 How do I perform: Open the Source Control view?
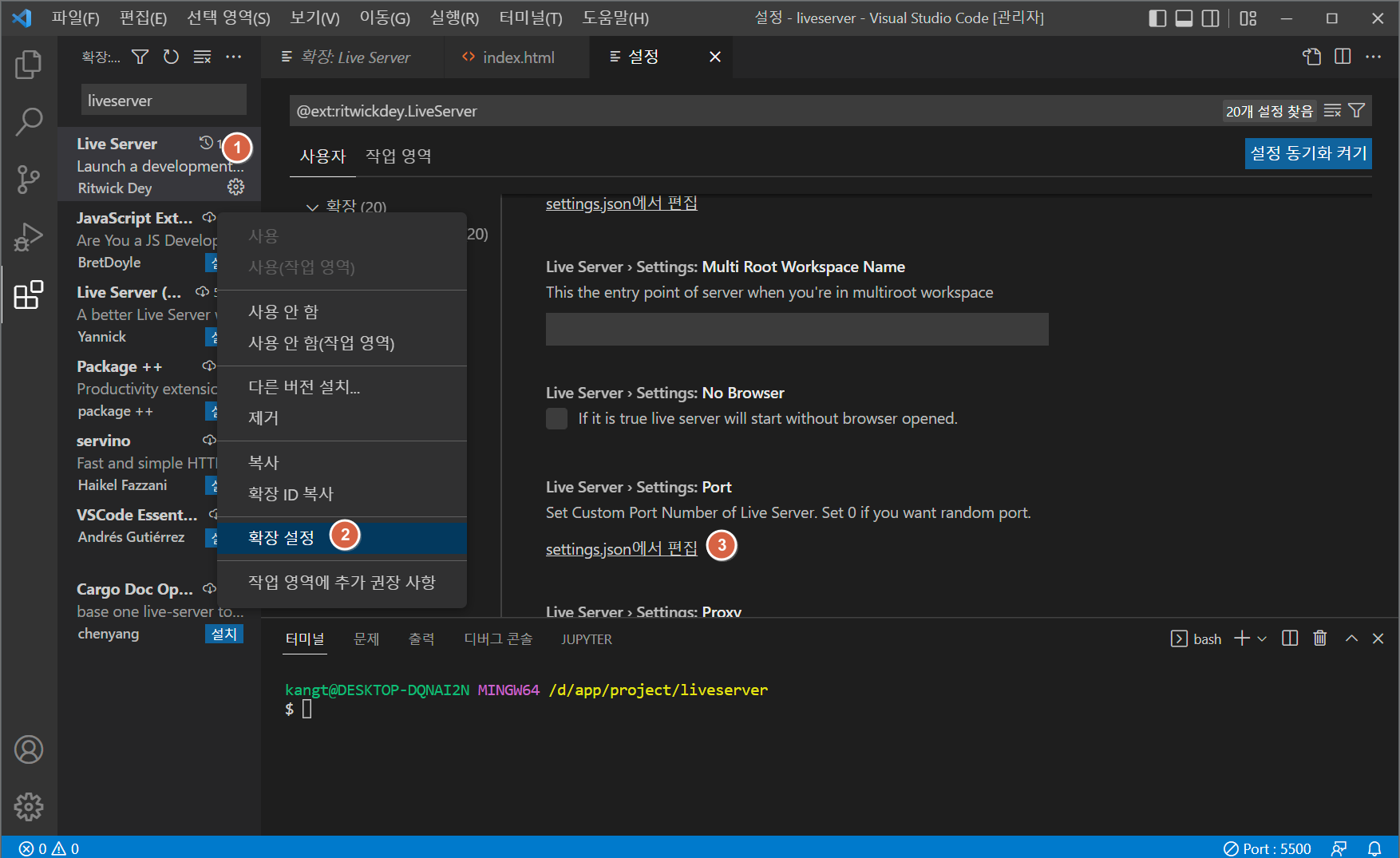(x=29, y=180)
